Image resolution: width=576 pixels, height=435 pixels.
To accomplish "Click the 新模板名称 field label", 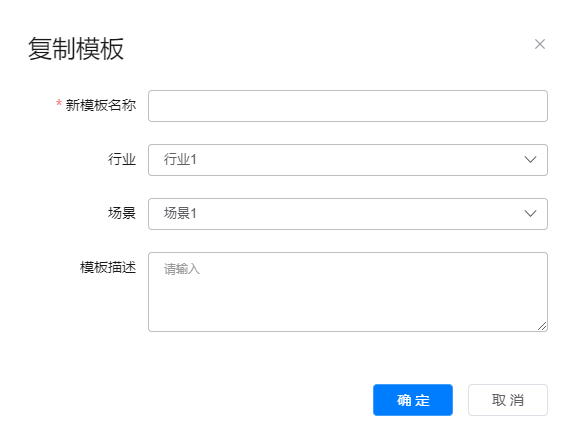I will pos(101,105).
